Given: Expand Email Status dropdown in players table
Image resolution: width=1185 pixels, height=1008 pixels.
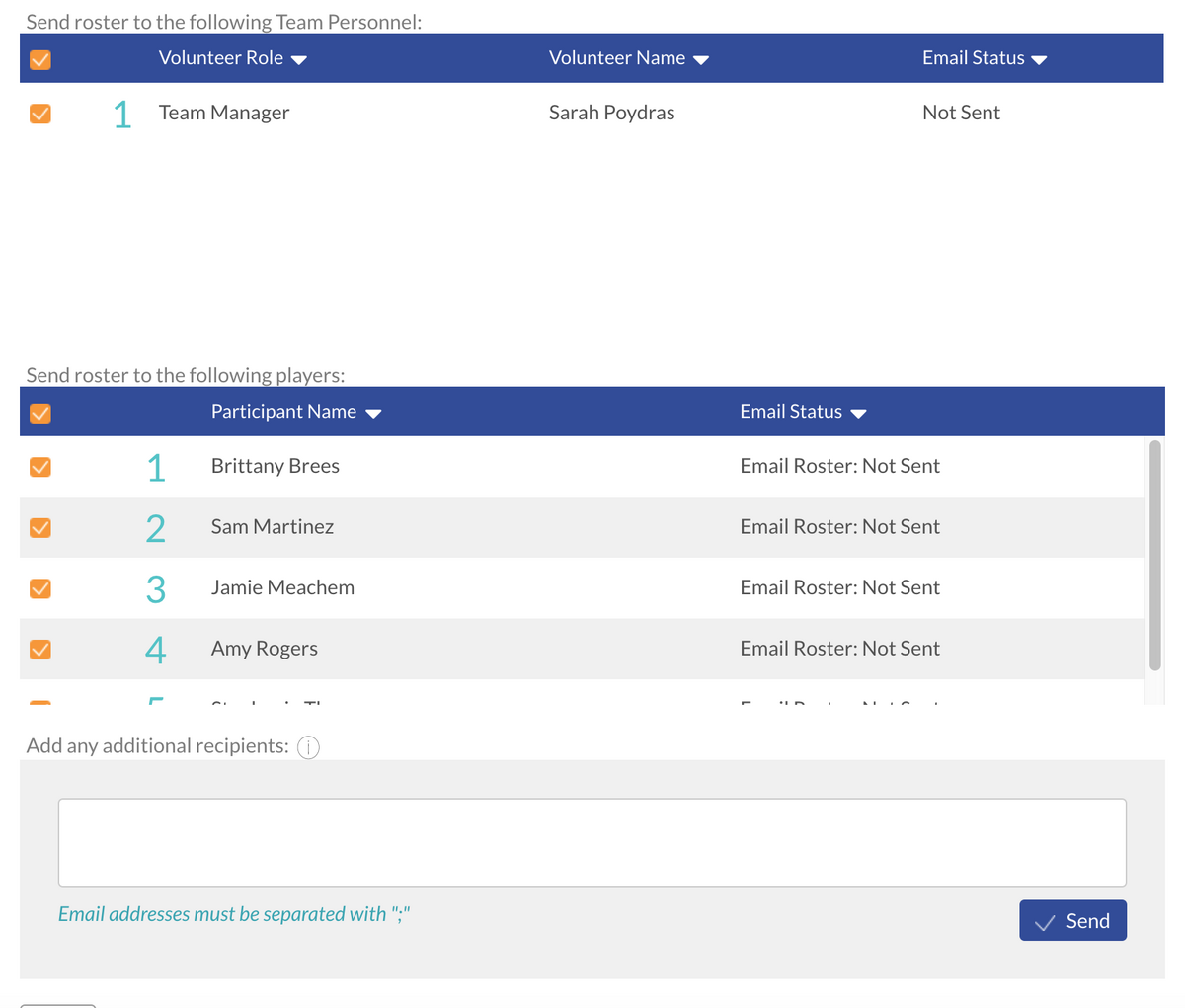Looking at the screenshot, I should (x=858, y=413).
